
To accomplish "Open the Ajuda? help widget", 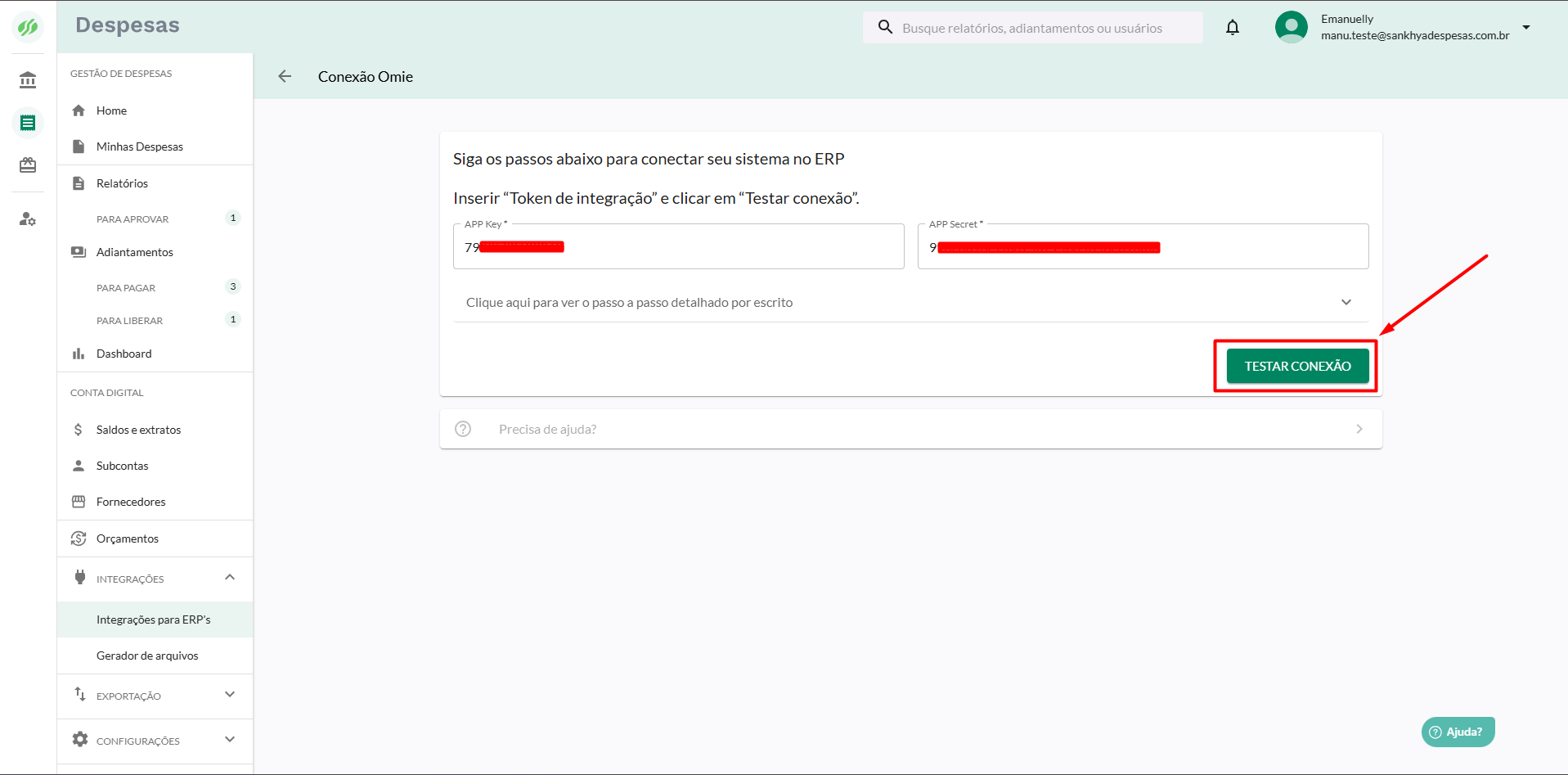I will pyautogui.click(x=1458, y=732).
